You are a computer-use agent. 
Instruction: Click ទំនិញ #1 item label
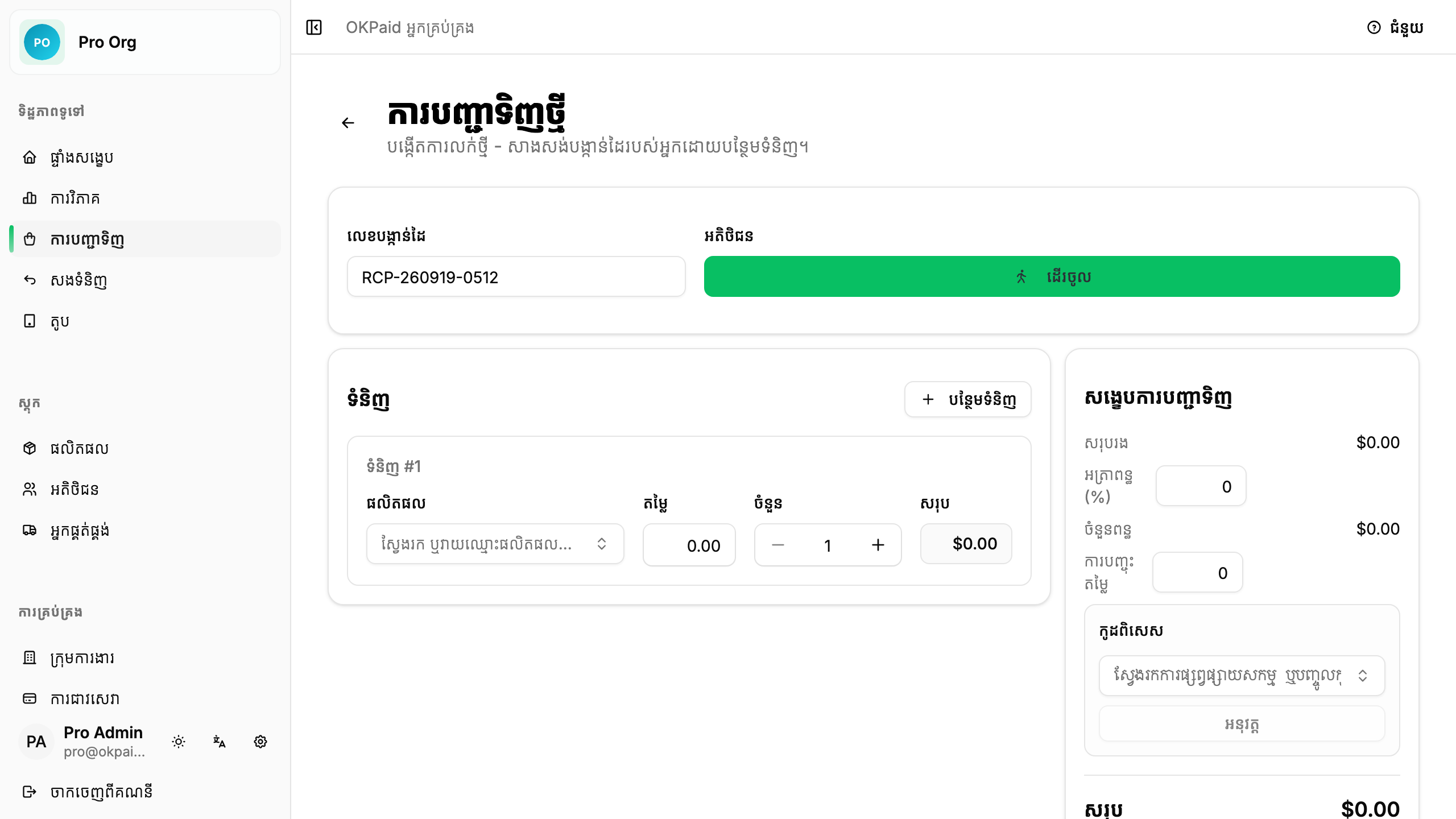tap(394, 466)
